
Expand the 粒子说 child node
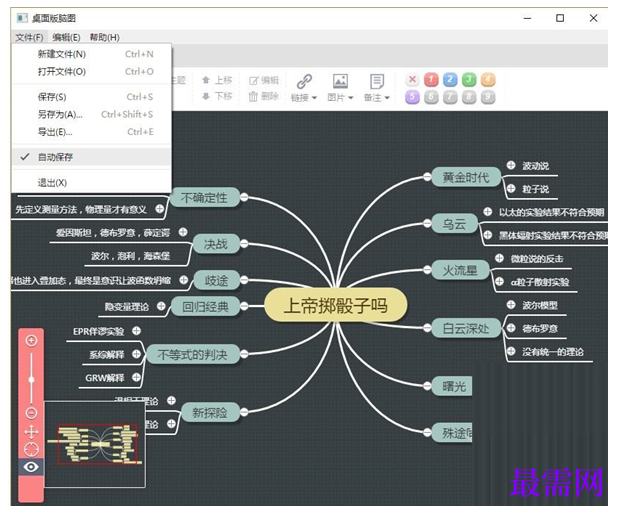coord(511,188)
